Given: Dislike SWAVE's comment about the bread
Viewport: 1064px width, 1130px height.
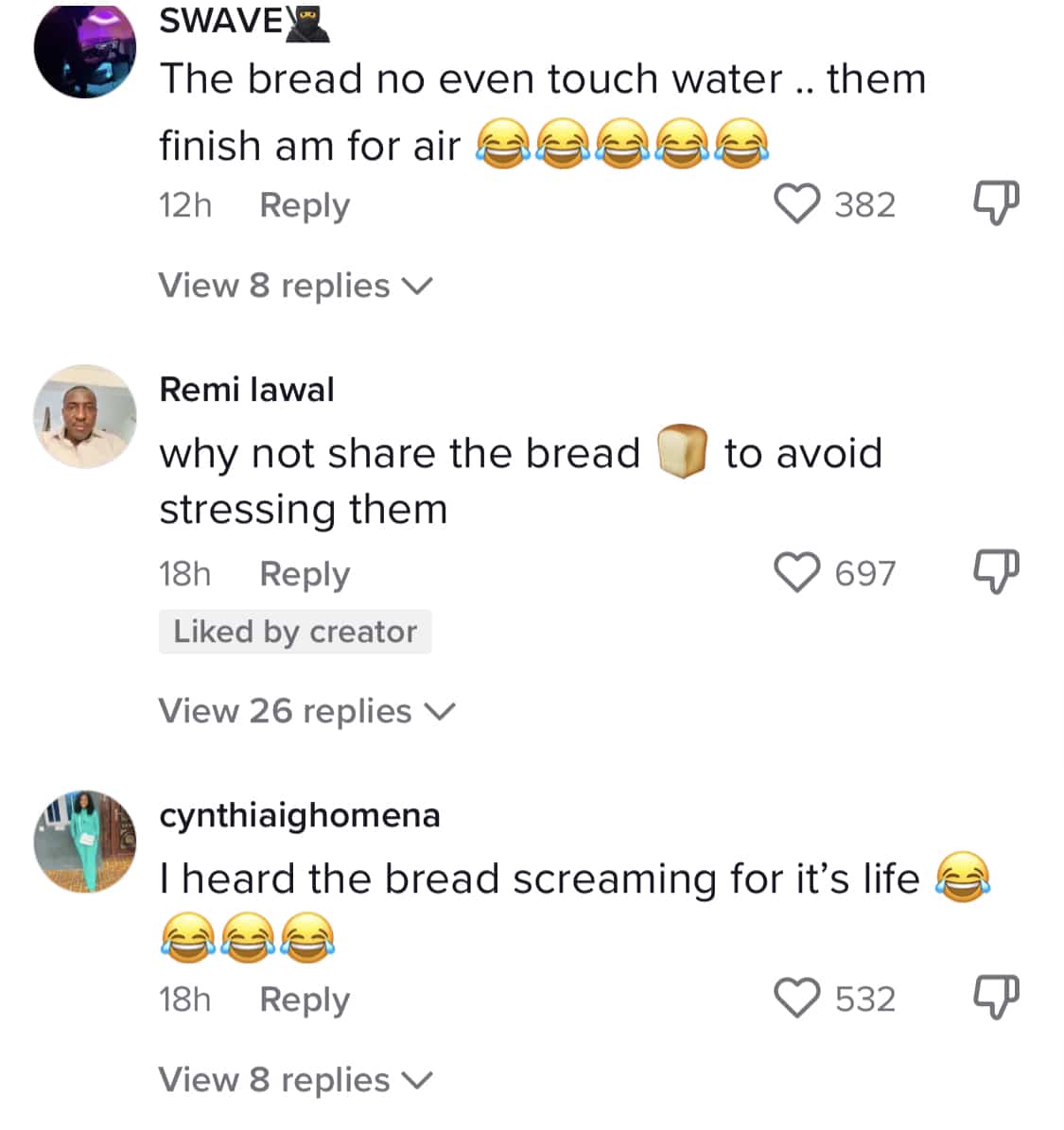Looking at the screenshot, I should pos(996,203).
